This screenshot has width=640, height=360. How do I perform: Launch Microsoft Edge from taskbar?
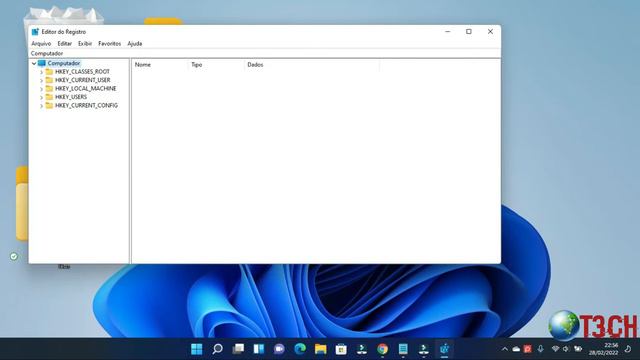[300, 349]
